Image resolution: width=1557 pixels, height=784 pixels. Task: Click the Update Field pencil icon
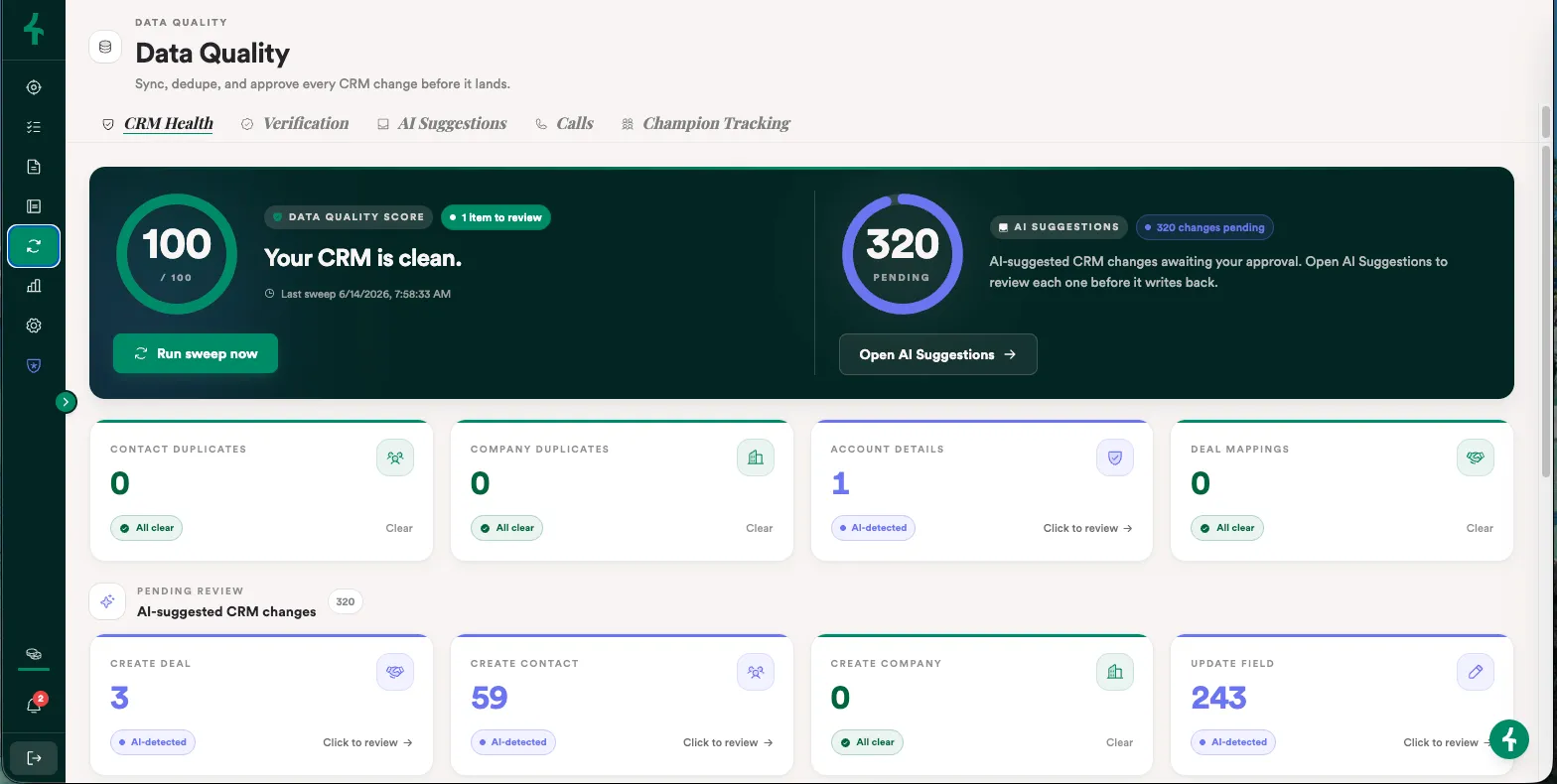[x=1476, y=672]
